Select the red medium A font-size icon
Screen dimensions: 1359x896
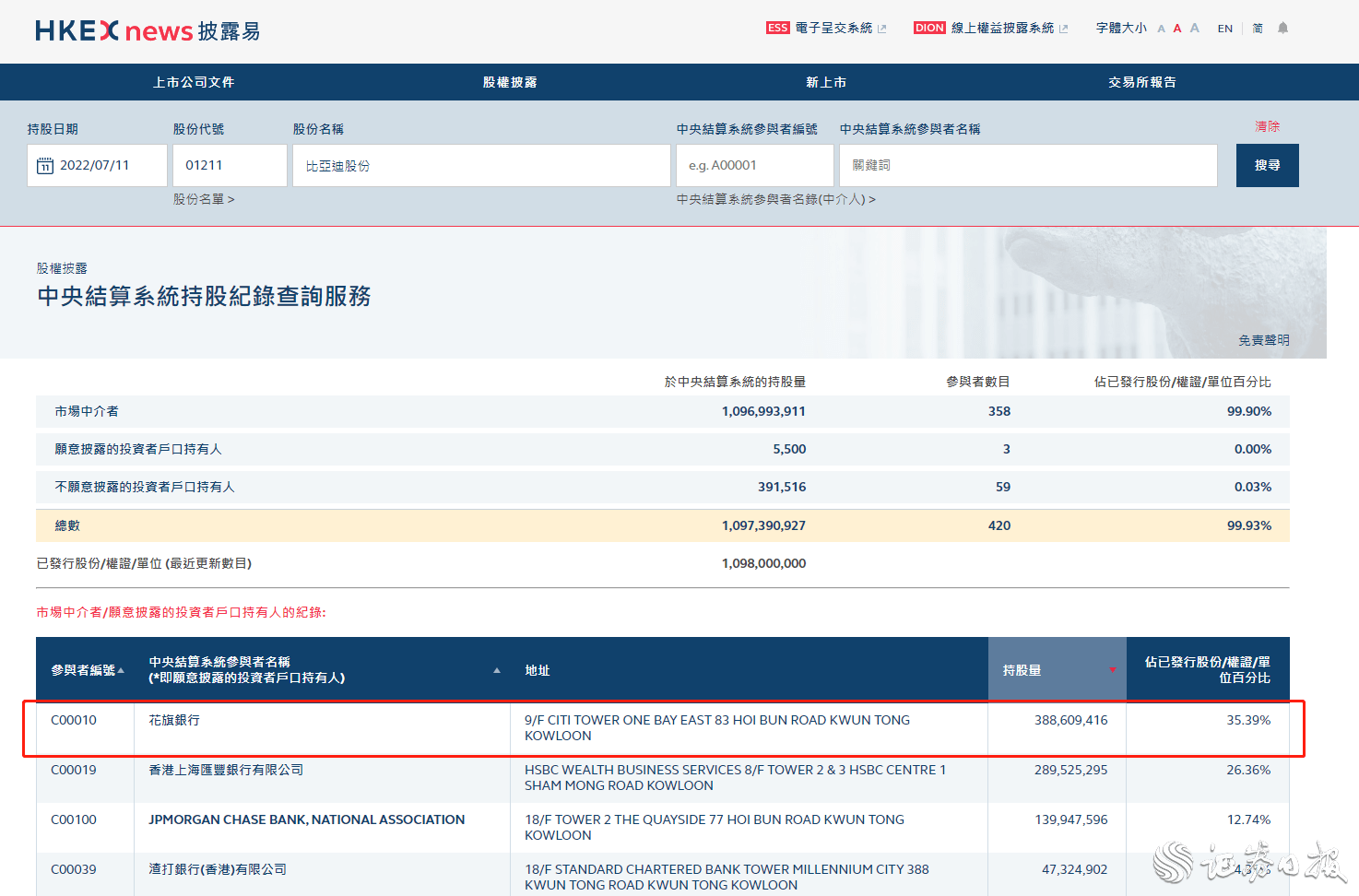pyautogui.click(x=1177, y=28)
